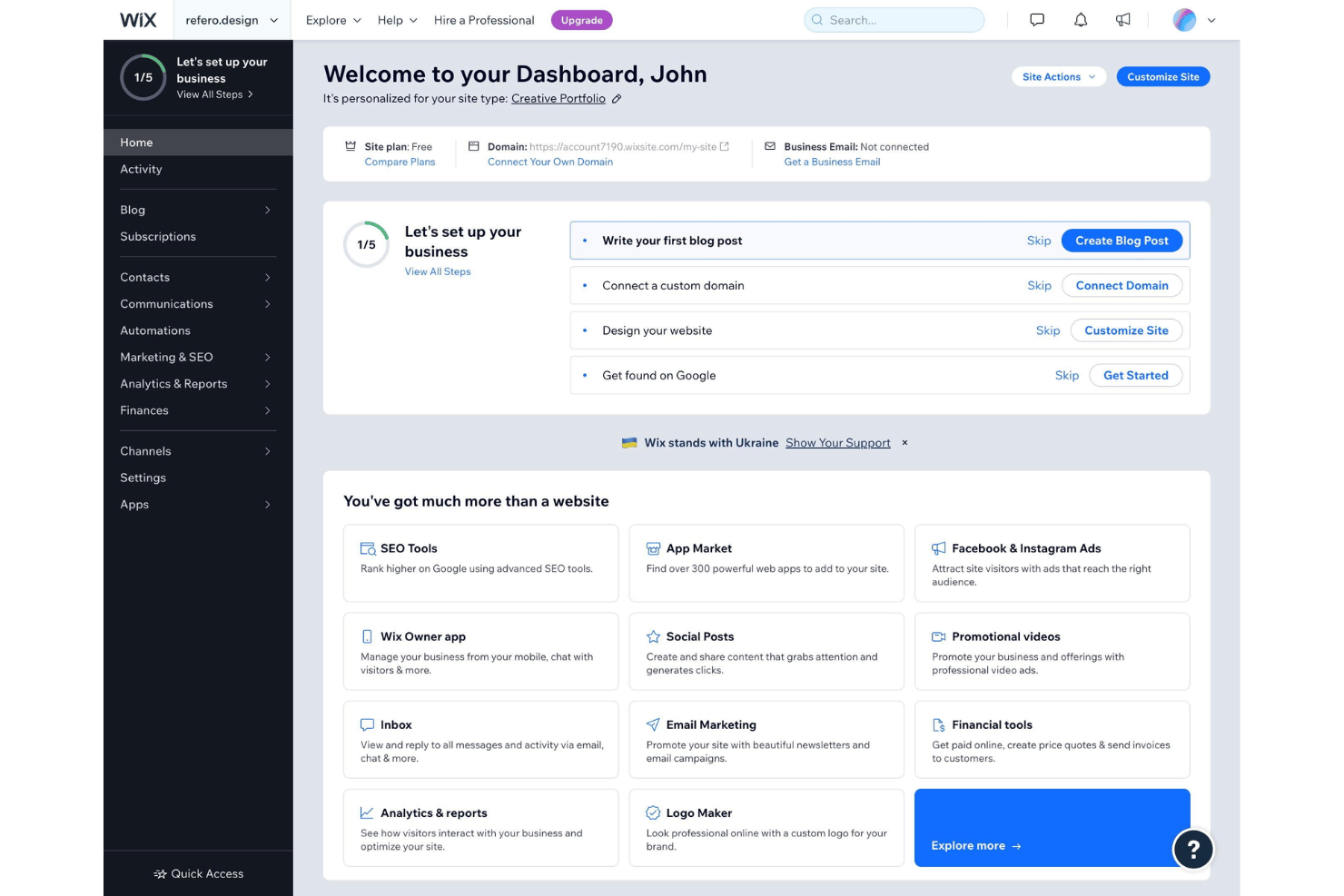Click the Creative Portfolio site type link

[558, 99]
